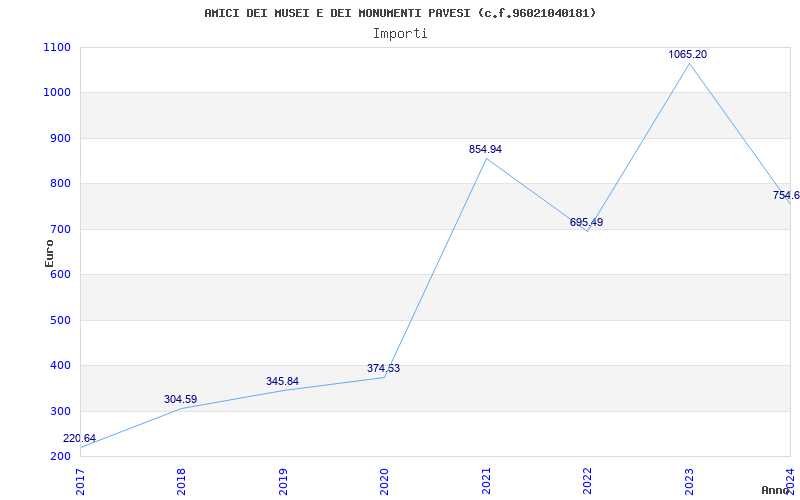
Task: Click the 700 y-axis tick label
Action: pyautogui.click(x=61, y=229)
